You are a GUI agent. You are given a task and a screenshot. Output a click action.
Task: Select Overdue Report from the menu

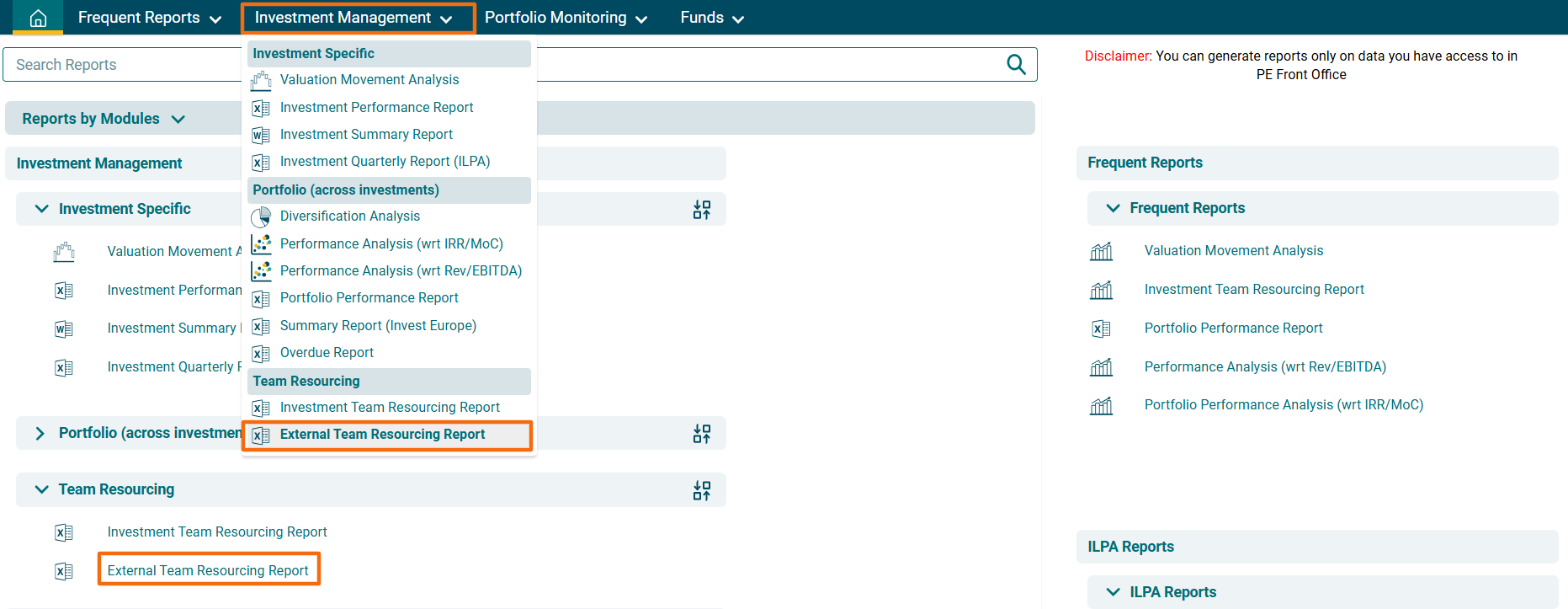point(327,353)
